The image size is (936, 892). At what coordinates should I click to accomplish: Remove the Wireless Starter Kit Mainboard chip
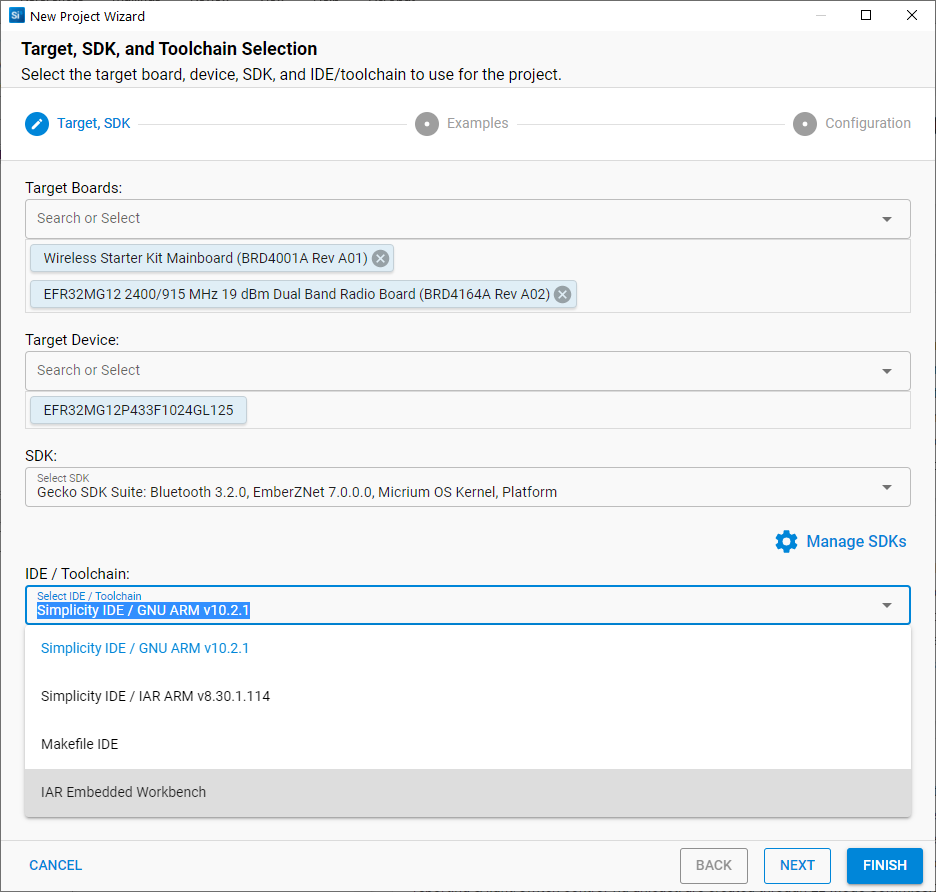tap(380, 258)
